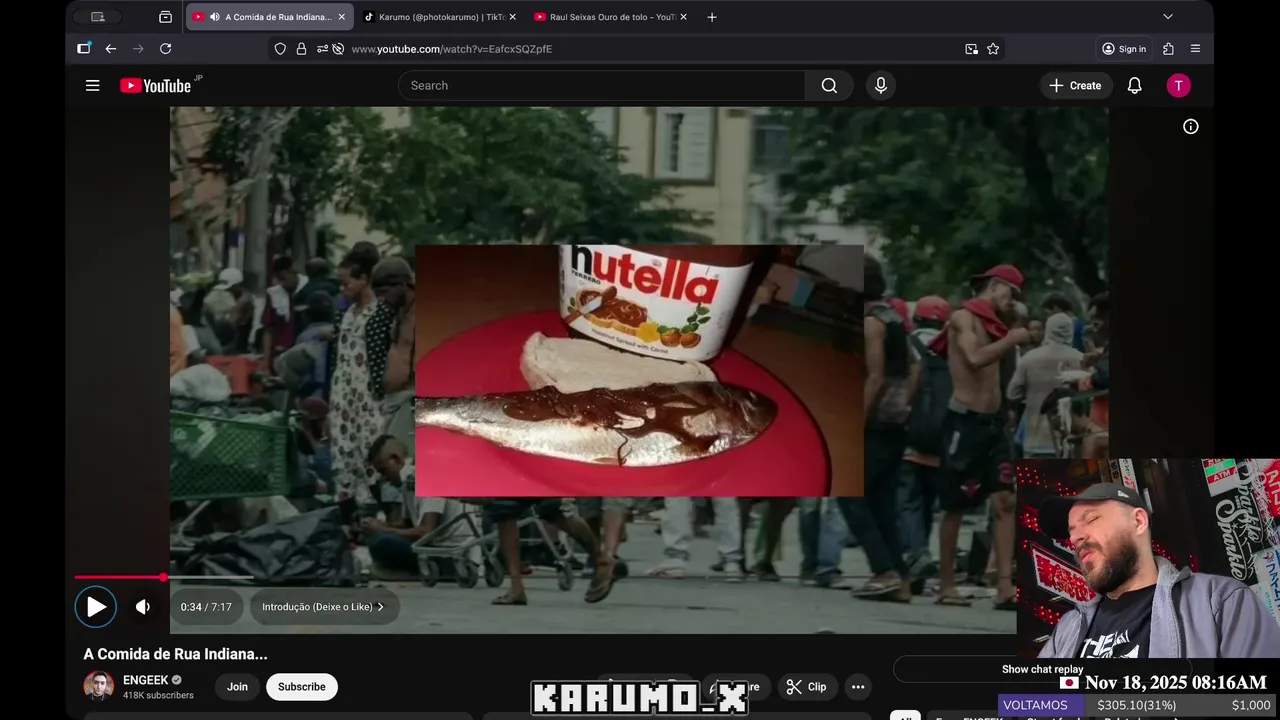Screen dimensions: 1280x720
Task: Mute audio on the playing tab
Action: pos(214,17)
